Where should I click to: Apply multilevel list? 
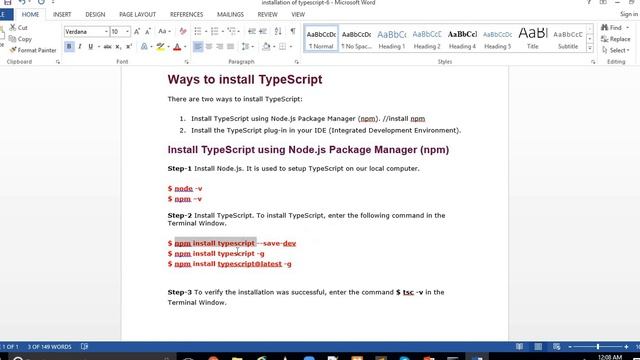tap(231, 31)
